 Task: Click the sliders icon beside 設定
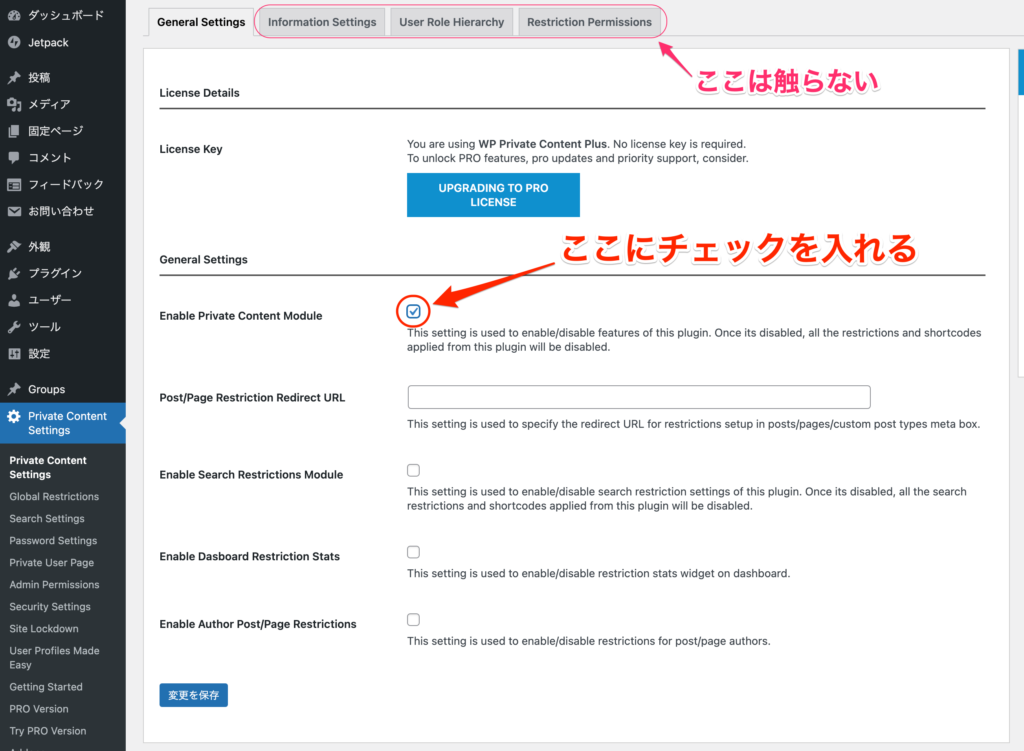14,354
